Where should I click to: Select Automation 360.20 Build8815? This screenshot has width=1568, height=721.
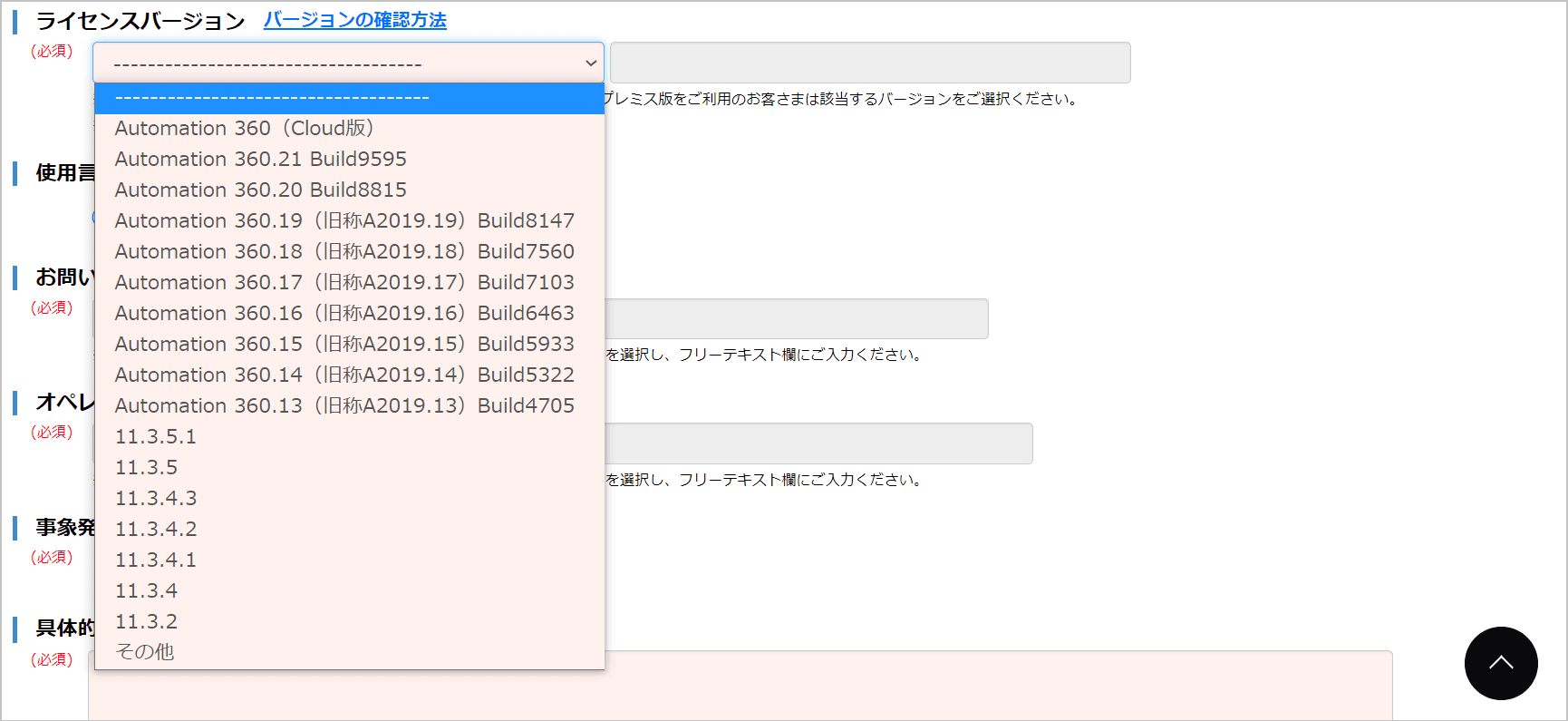pyautogui.click(x=350, y=190)
